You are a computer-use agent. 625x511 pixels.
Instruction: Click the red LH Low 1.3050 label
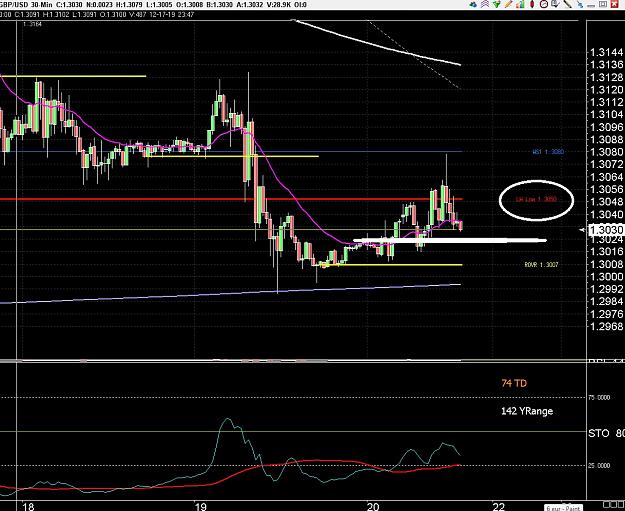[536, 199]
